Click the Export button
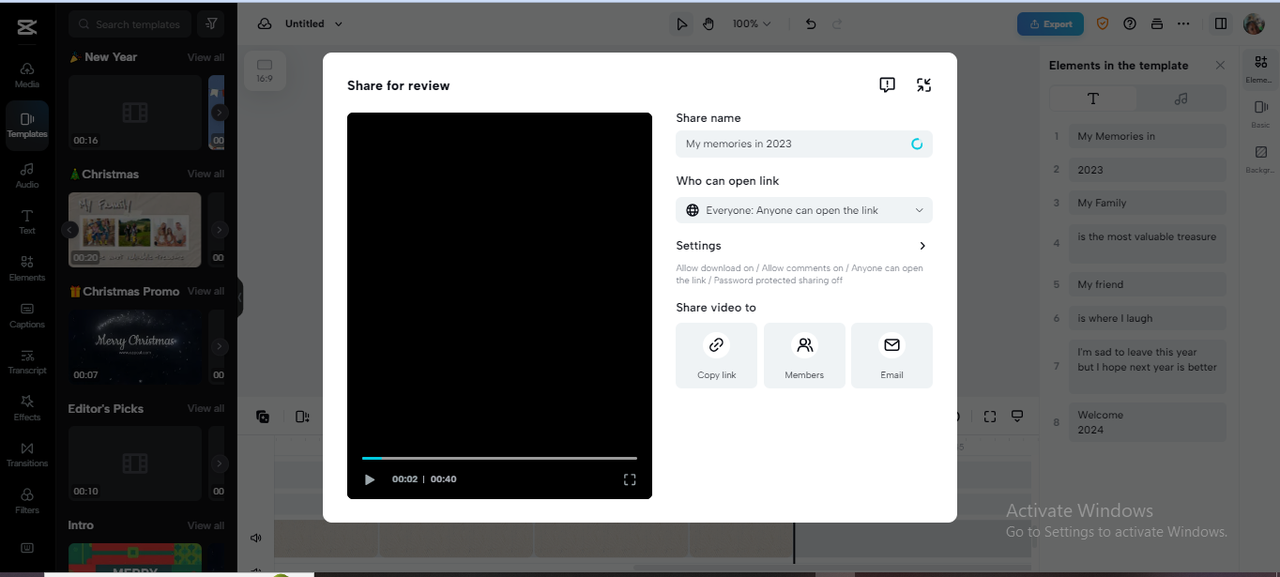The width and height of the screenshot is (1280, 577). coord(1050,24)
